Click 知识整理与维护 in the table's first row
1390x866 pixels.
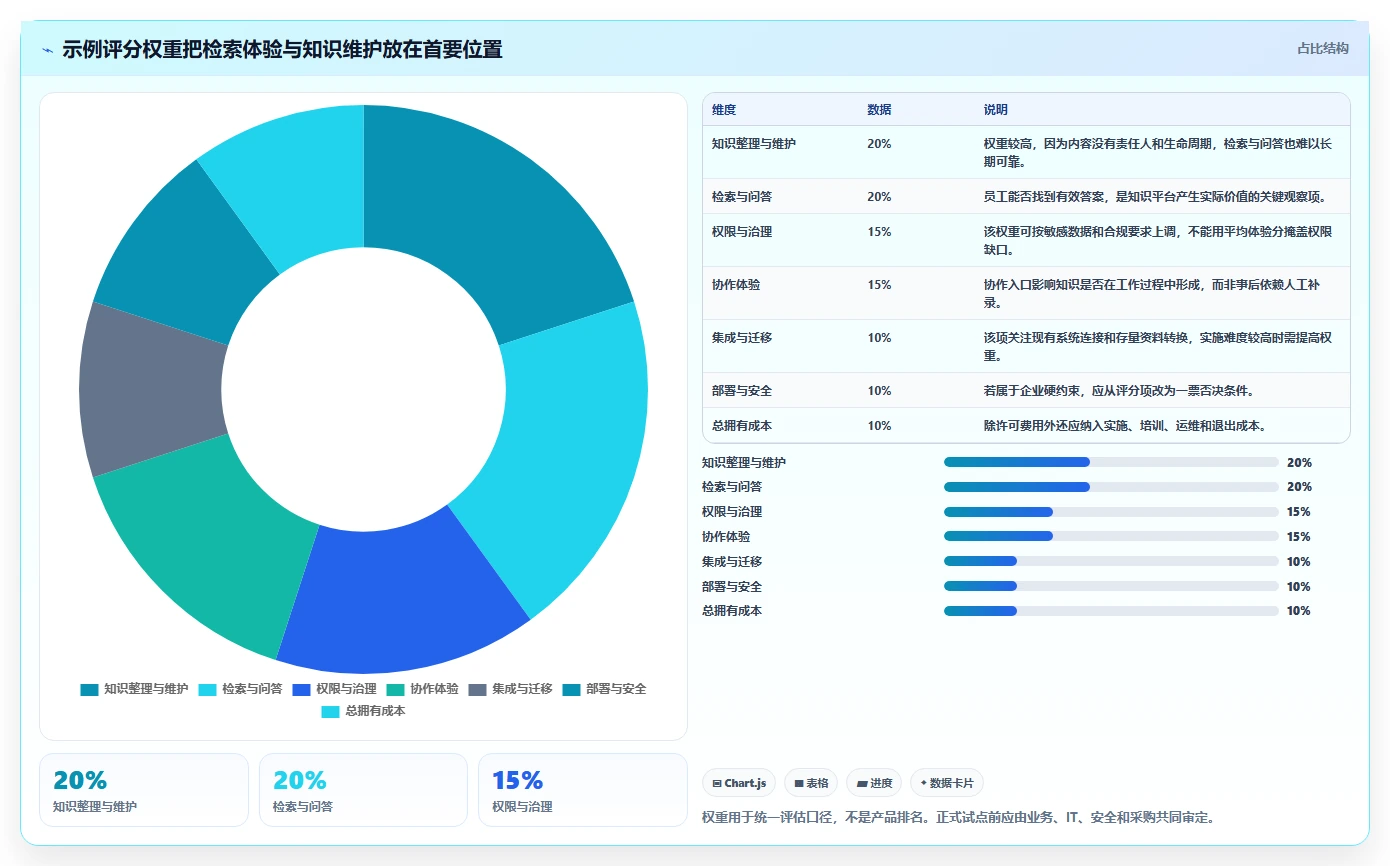click(754, 143)
